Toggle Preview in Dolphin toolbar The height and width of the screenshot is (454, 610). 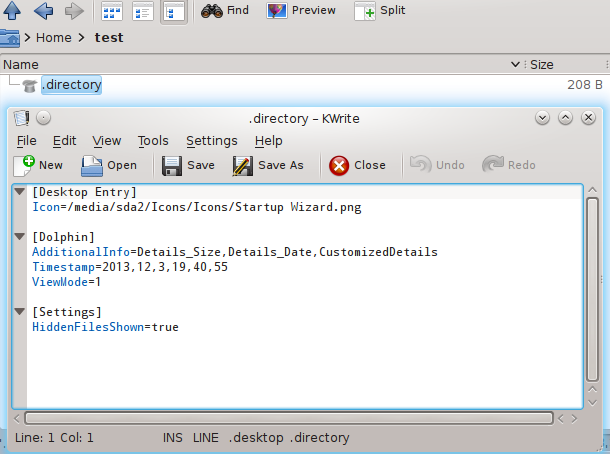click(301, 11)
